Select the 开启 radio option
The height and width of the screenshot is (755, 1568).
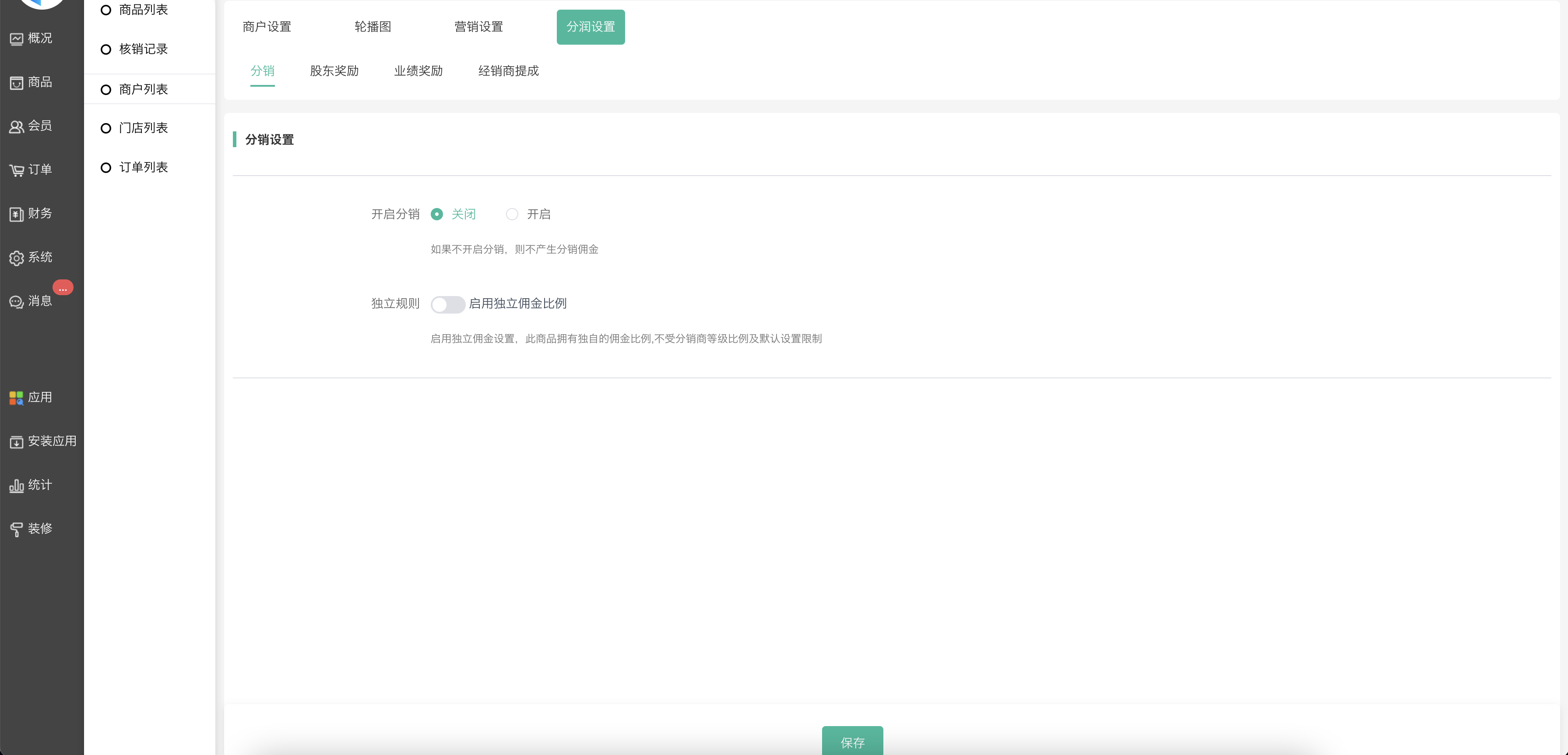point(512,214)
